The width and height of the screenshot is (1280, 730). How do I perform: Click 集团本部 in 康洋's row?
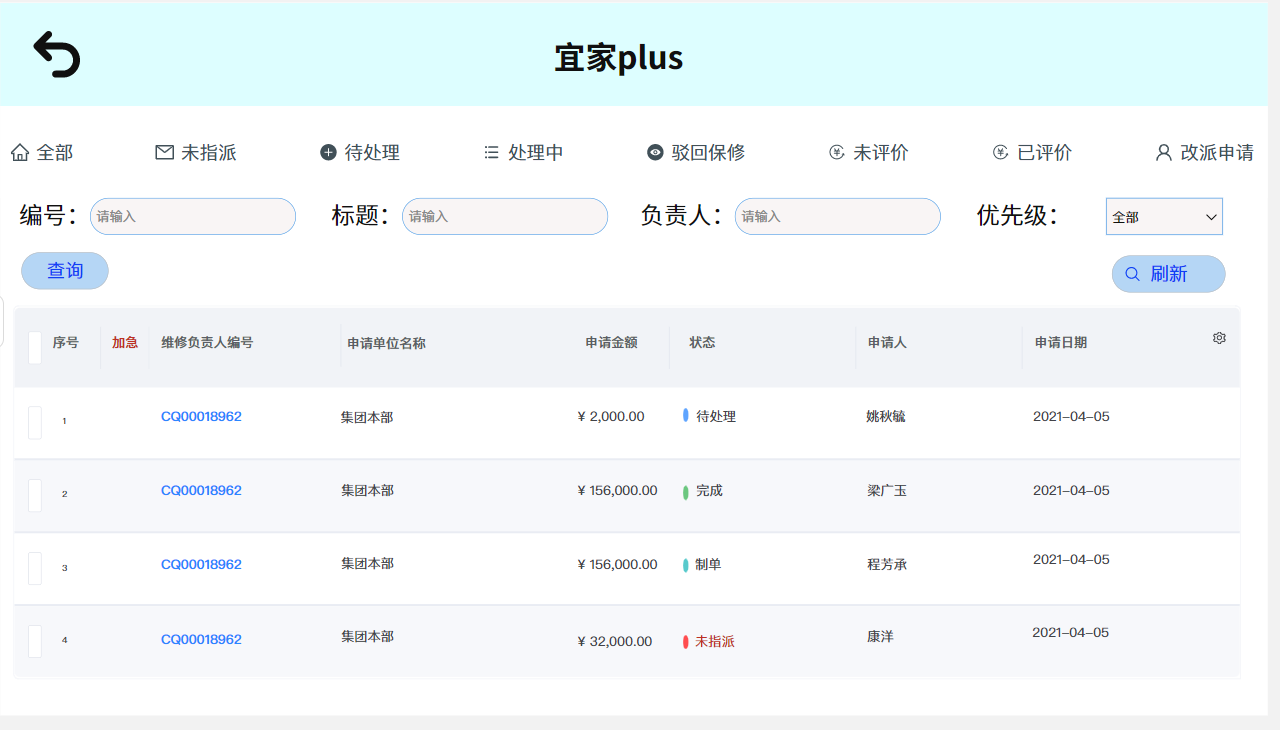pyautogui.click(x=367, y=636)
